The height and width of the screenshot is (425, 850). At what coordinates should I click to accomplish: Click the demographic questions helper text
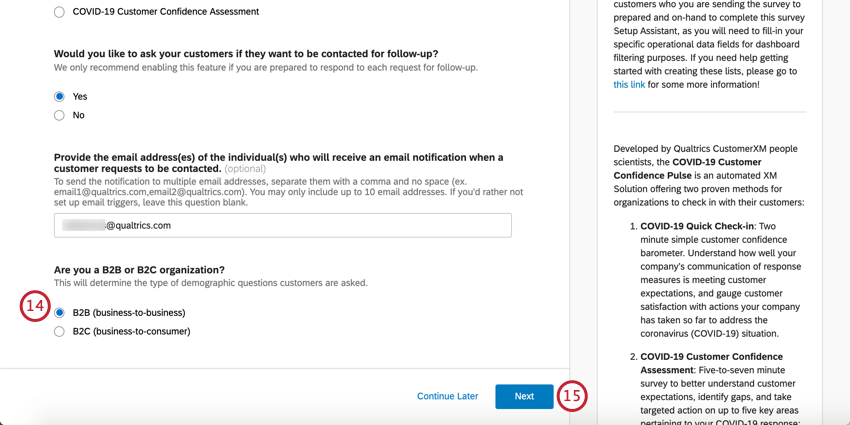point(211,283)
